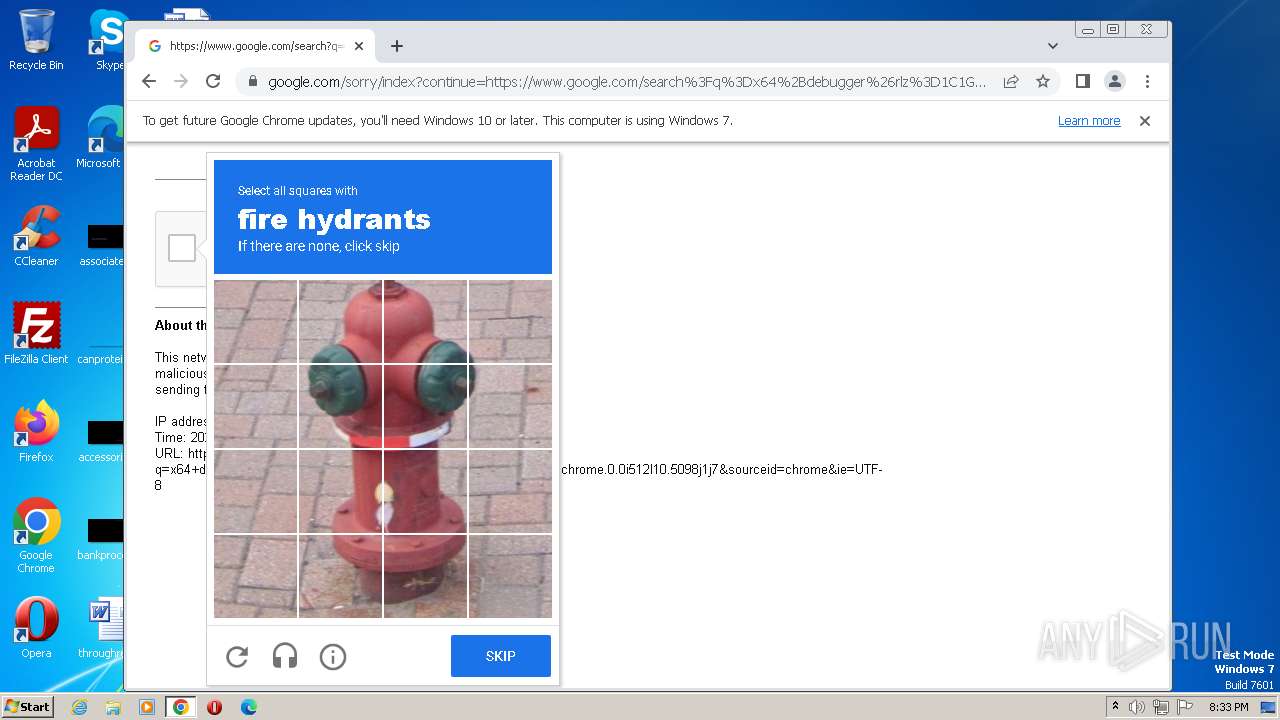This screenshot has width=1280, height=720.
Task: Open Google Chrome desktop shortcut
Action: coord(36,535)
